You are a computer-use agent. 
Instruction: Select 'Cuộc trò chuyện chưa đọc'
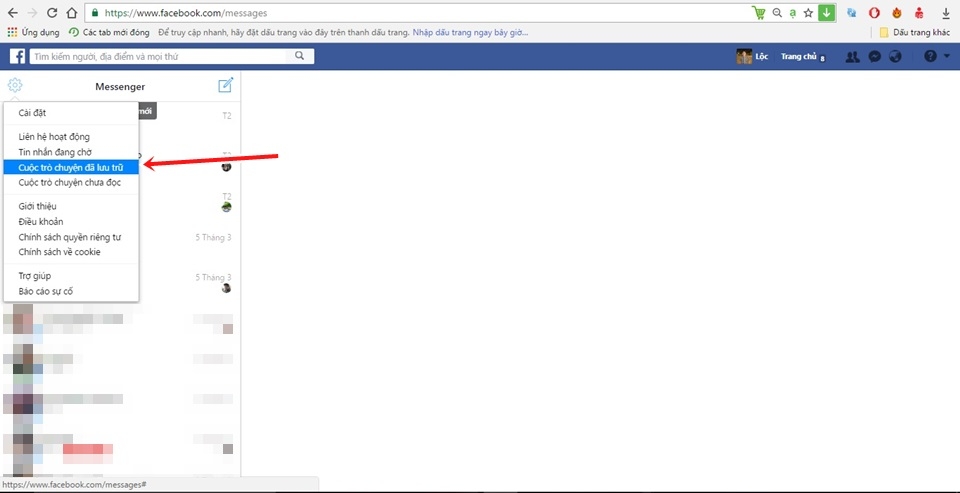(71, 183)
